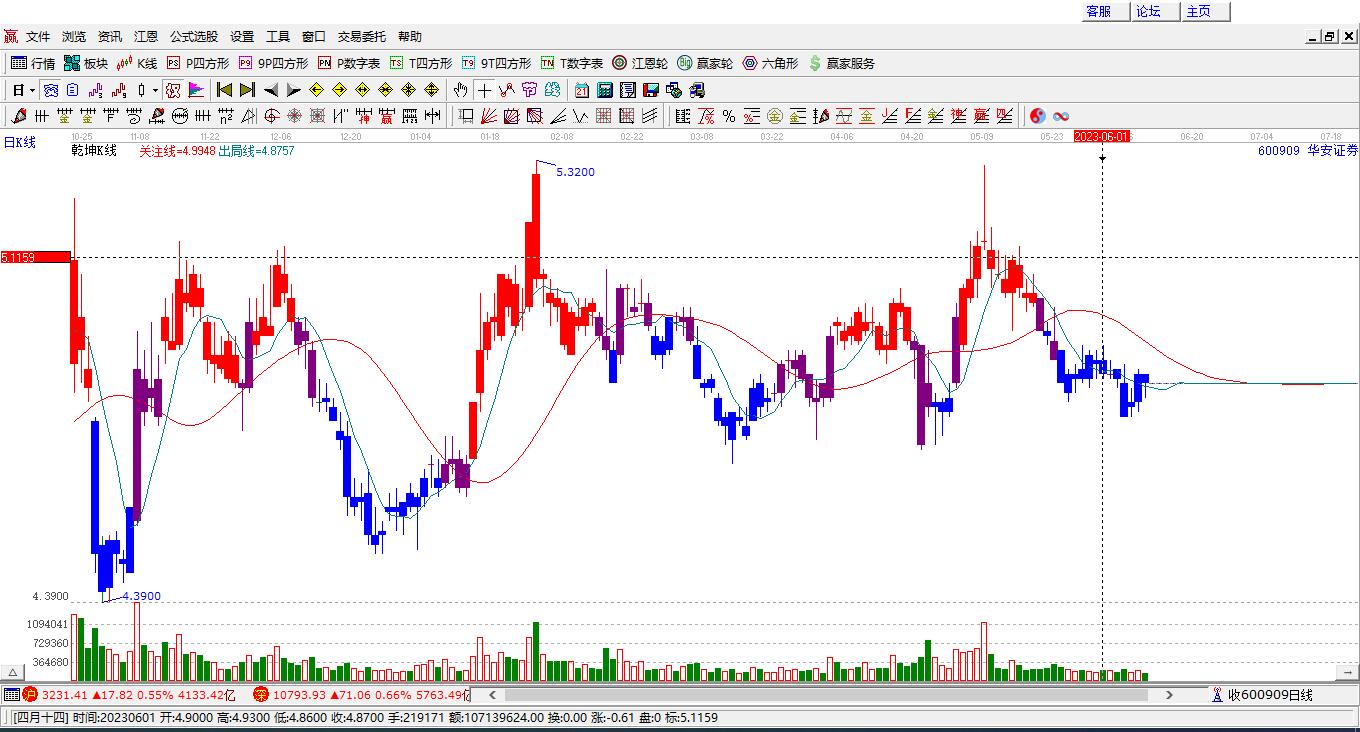Click the 日K线 period label

pyautogui.click(x=20, y=142)
